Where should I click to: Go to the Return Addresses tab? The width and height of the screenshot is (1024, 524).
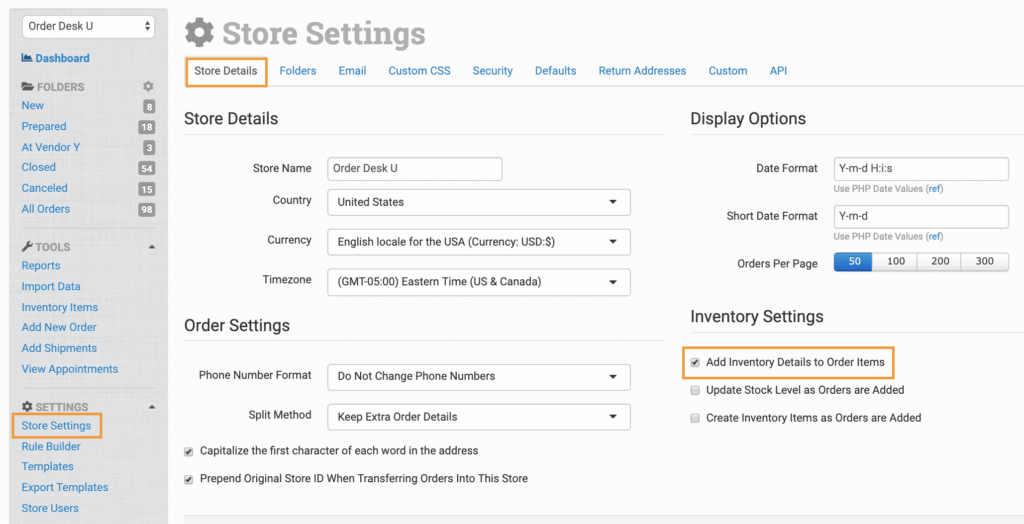pos(642,71)
